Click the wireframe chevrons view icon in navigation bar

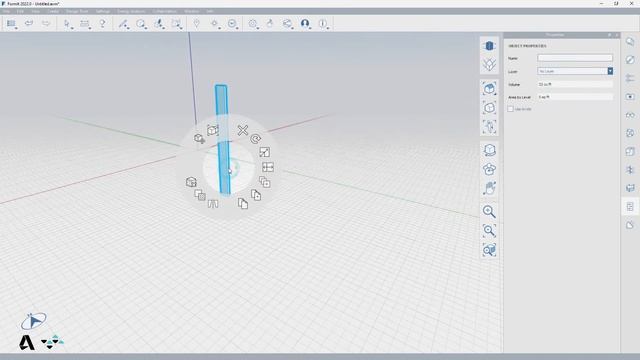tap(489, 64)
